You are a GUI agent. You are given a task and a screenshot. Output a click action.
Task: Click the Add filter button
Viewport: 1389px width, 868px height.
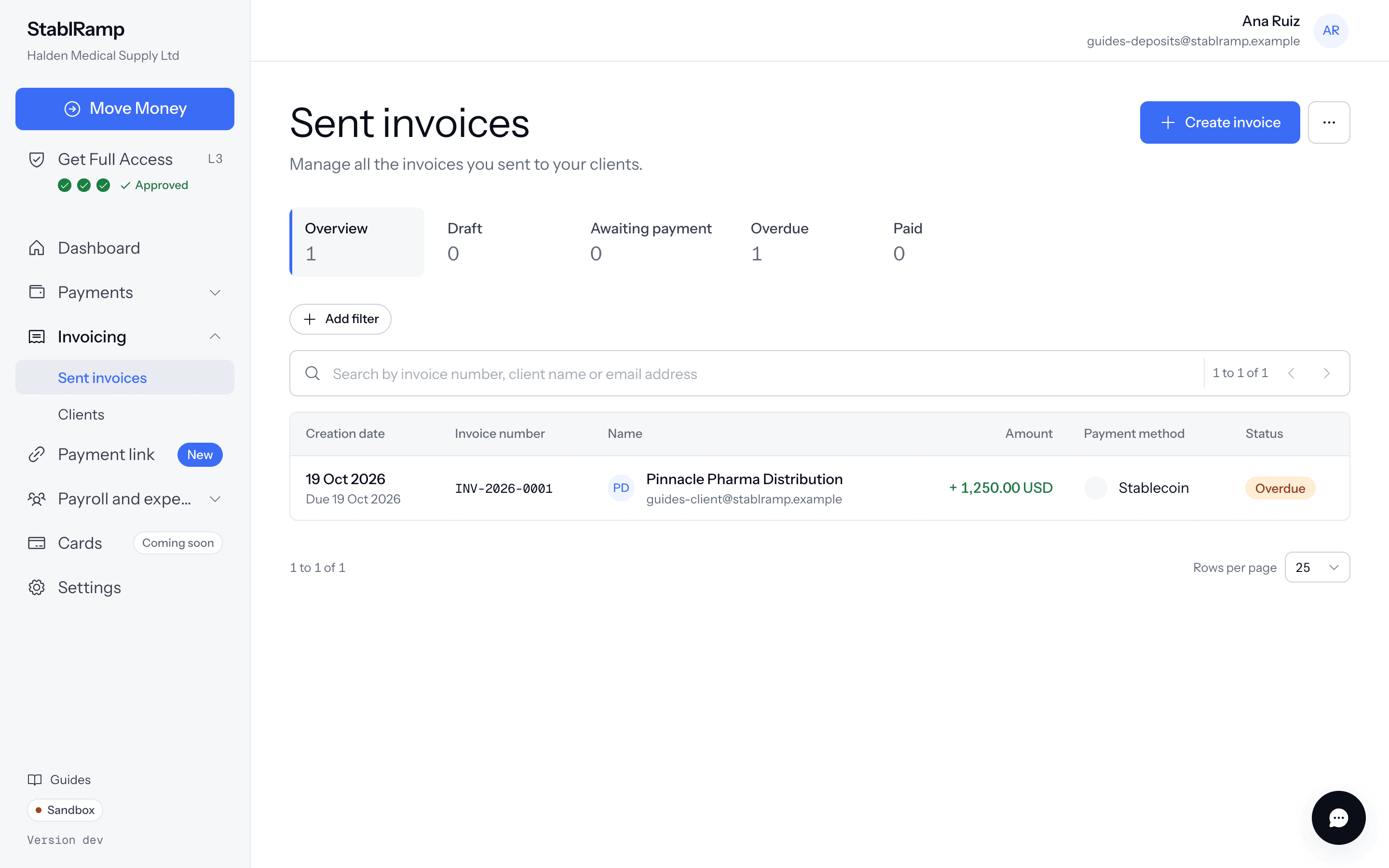[x=340, y=319]
